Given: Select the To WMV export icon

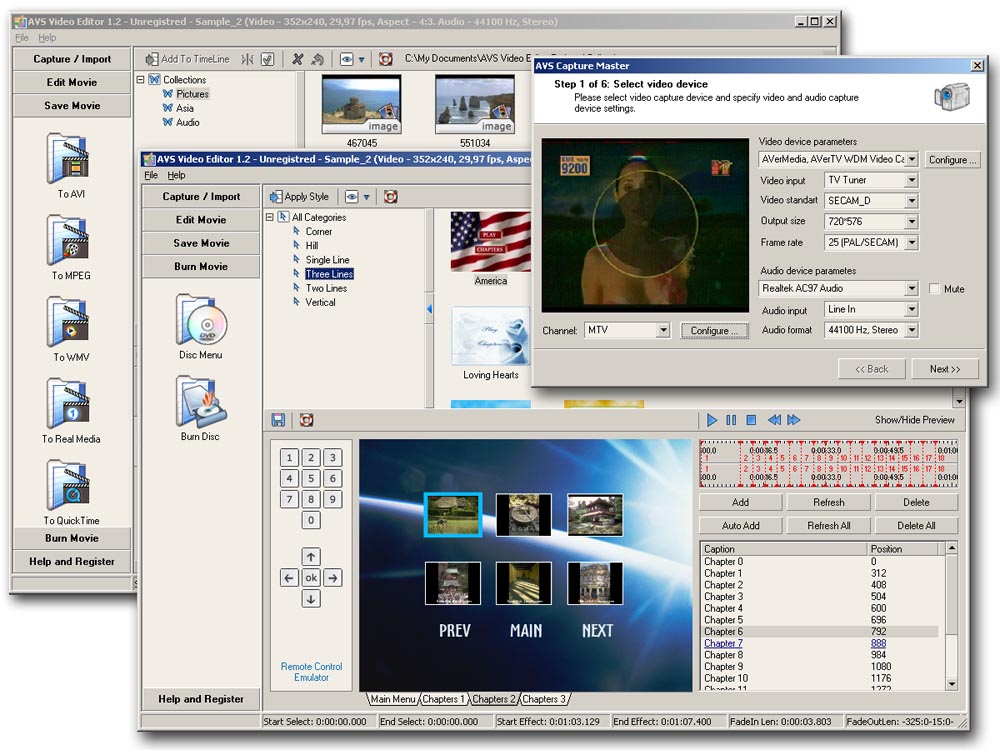Looking at the screenshot, I should coord(70,323).
